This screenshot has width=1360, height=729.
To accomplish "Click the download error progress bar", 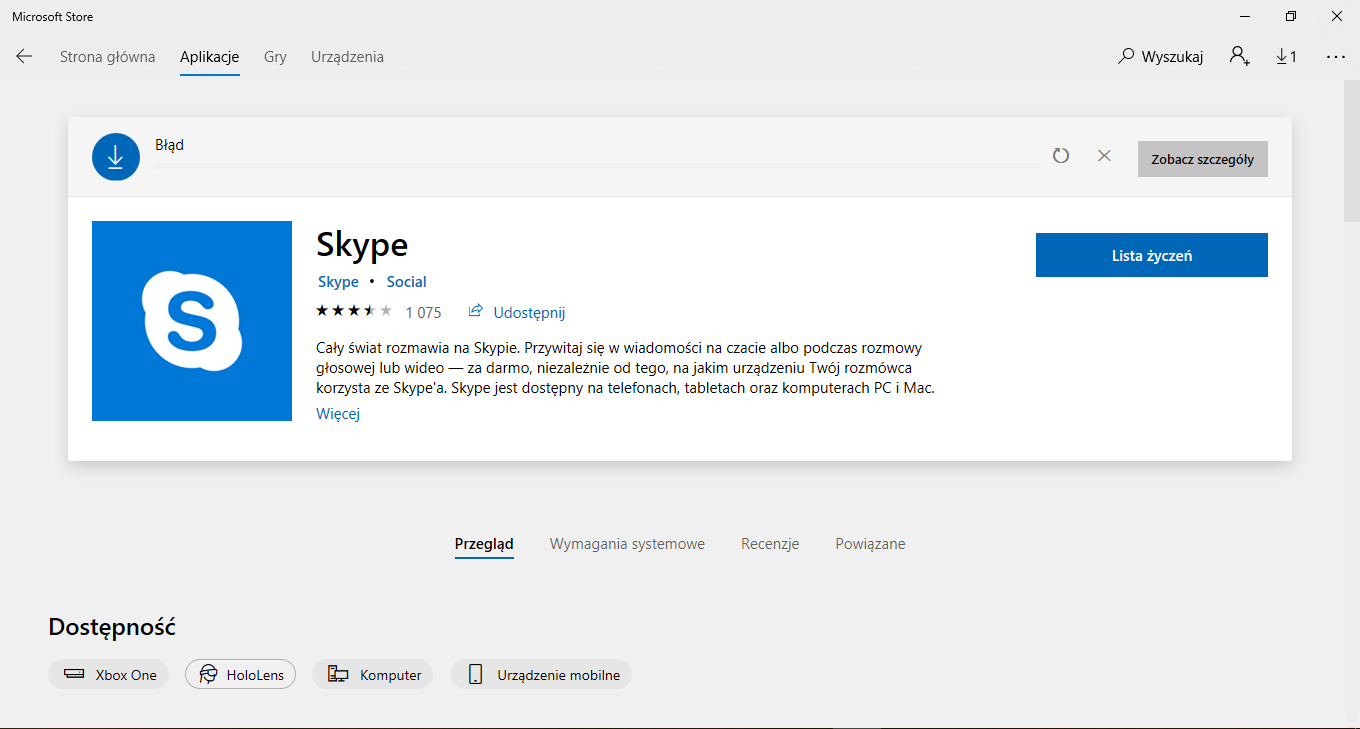I will pyautogui.click(x=596, y=166).
